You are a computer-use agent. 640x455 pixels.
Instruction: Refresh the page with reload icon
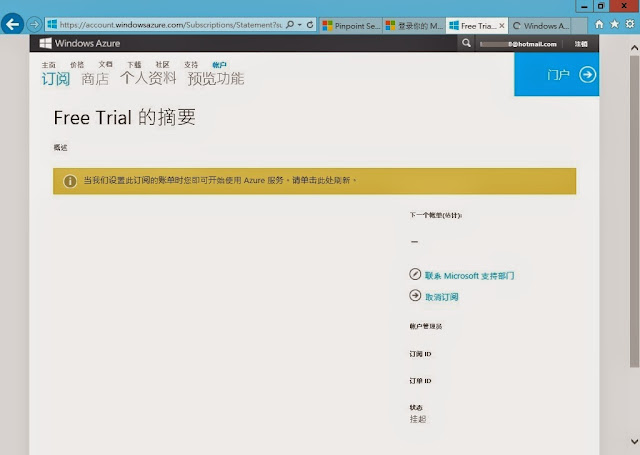click(x=310, y=25)
